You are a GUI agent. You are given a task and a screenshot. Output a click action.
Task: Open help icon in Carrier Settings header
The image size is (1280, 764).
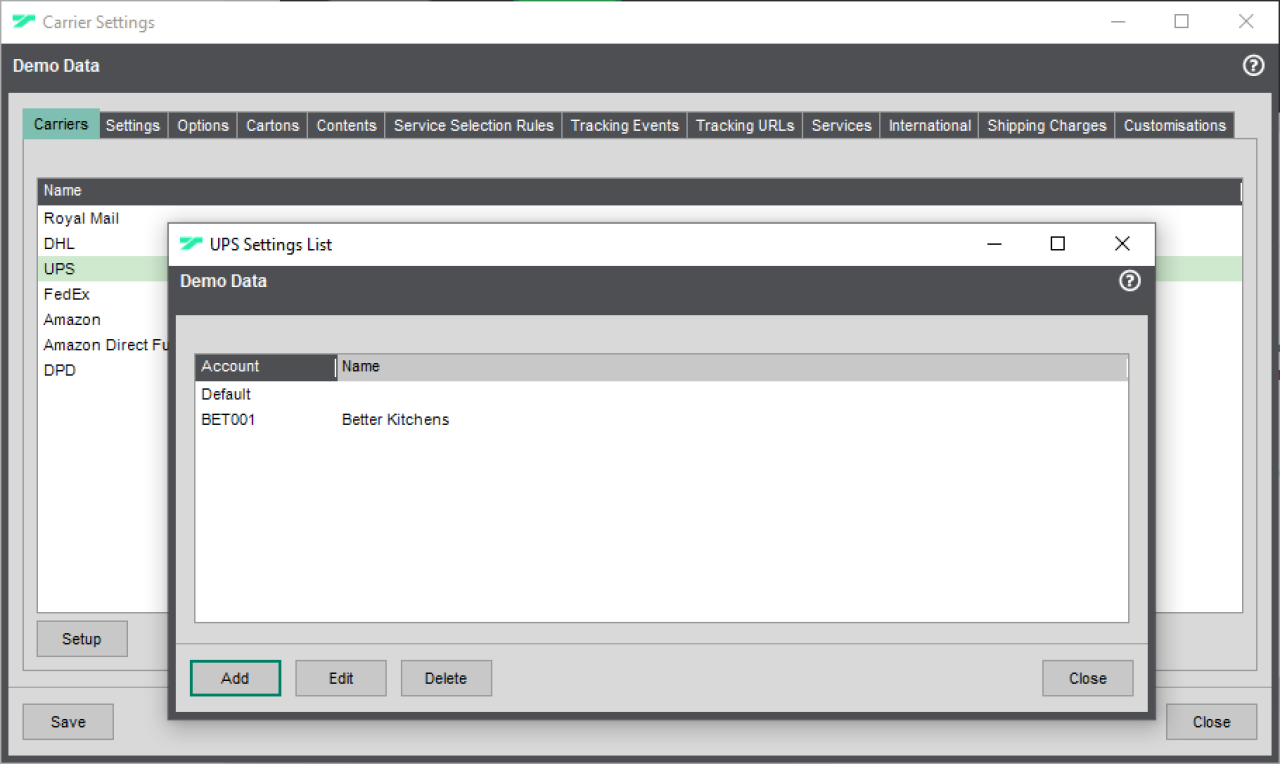pyautogui.click(x=1253, y=66)
